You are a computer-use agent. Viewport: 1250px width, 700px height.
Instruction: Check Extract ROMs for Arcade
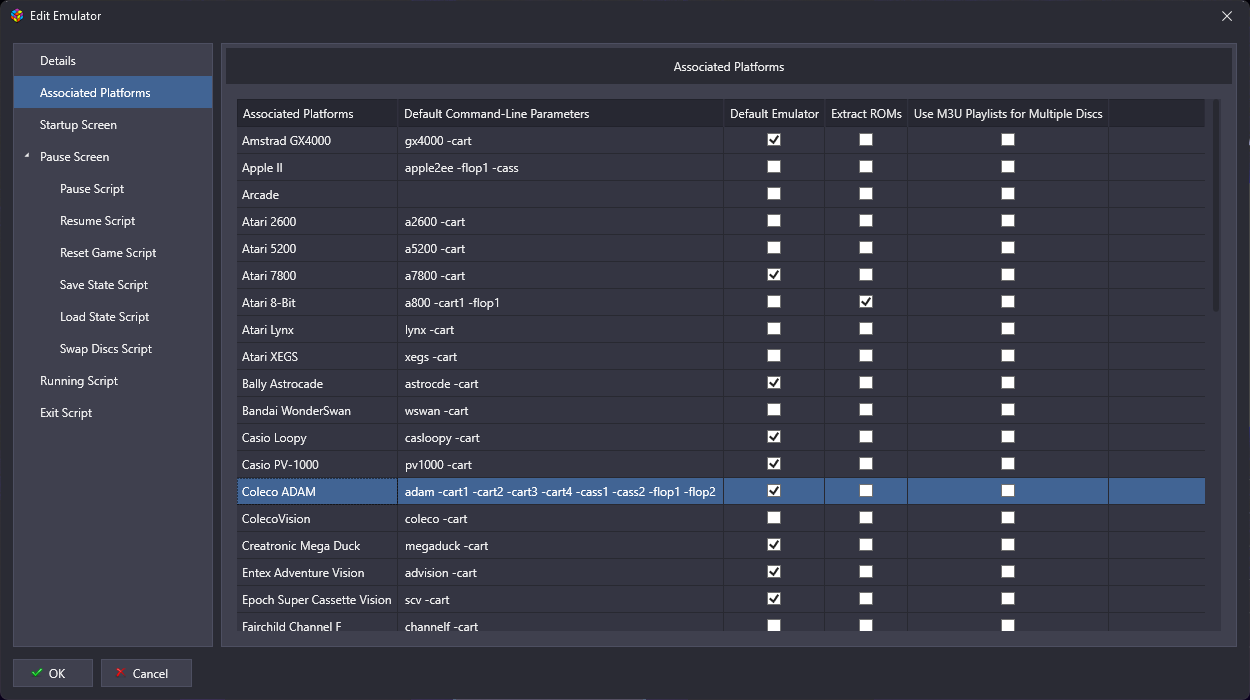click(866, 194)
